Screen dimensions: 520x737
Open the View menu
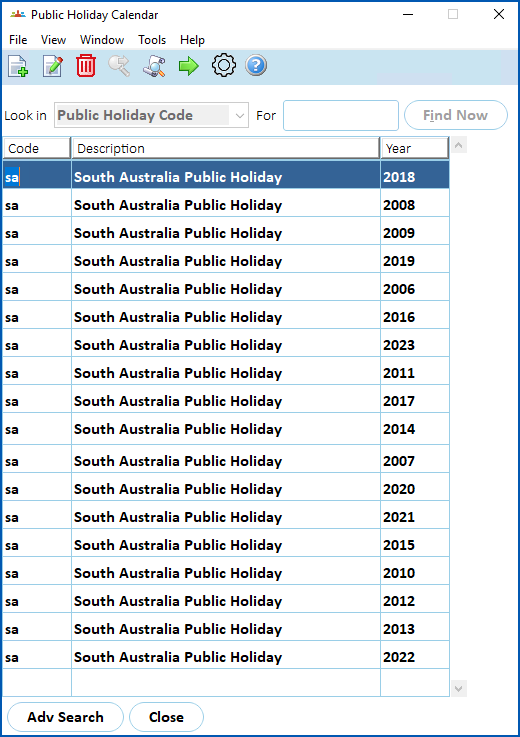coord(53,40)
